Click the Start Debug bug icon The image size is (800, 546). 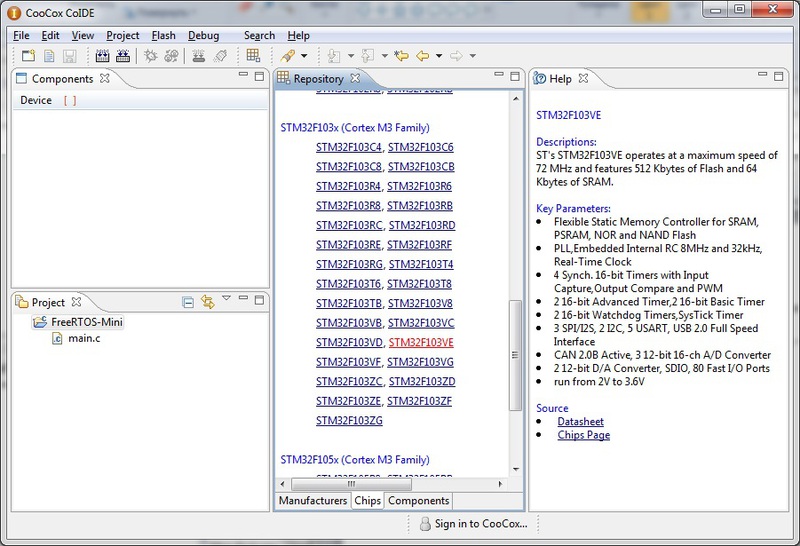point(151,56)
